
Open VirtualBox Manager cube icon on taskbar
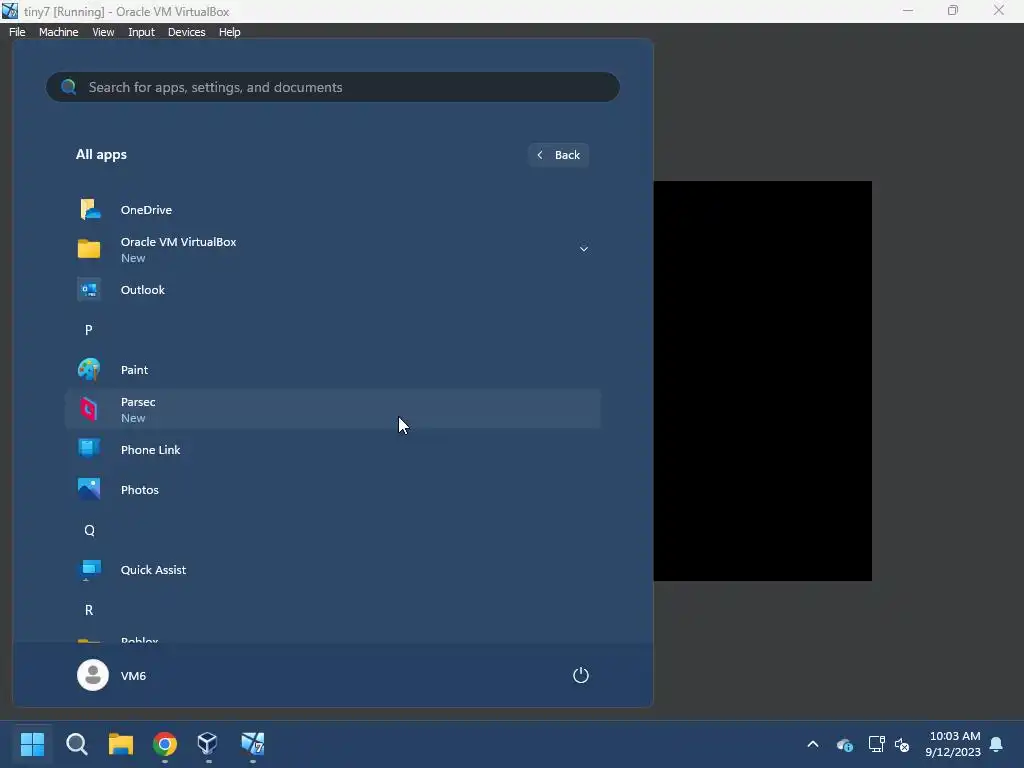click(x=208, y=743)
